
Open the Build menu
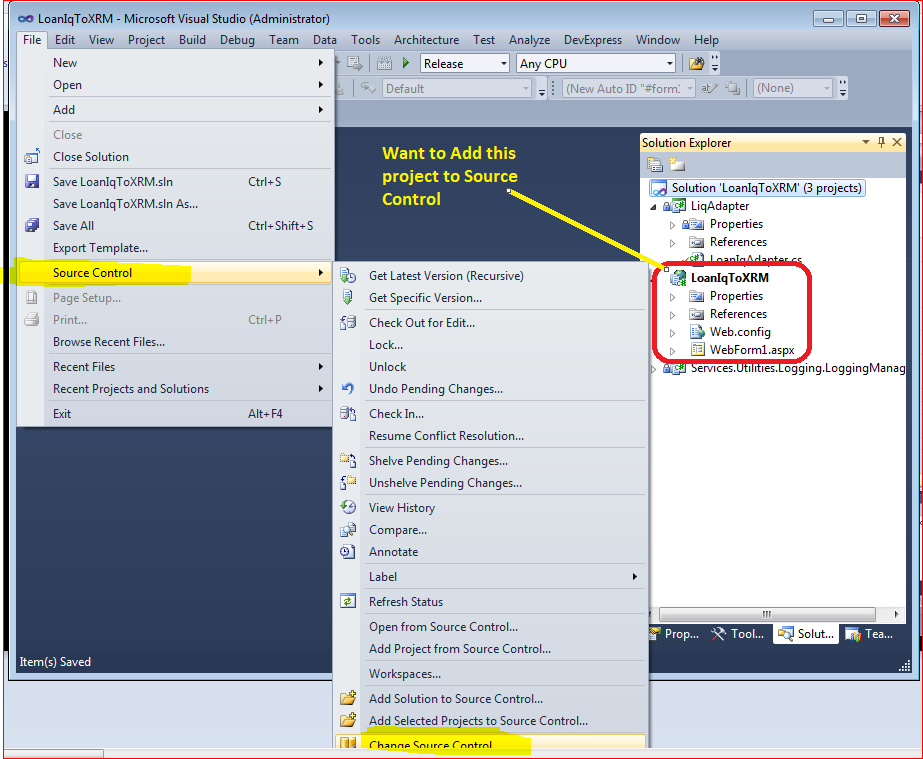[x=192, y=39]
